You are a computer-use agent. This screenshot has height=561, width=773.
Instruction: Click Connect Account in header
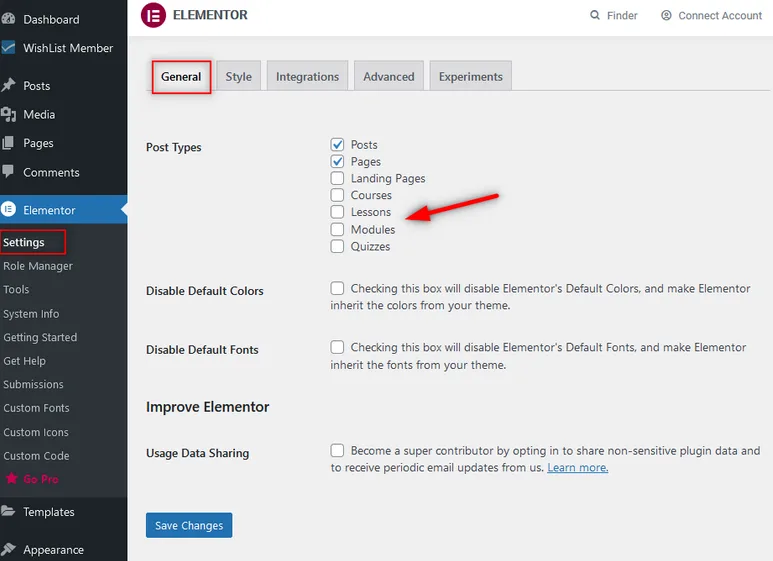pyautogui.click(x=711, y=15)
